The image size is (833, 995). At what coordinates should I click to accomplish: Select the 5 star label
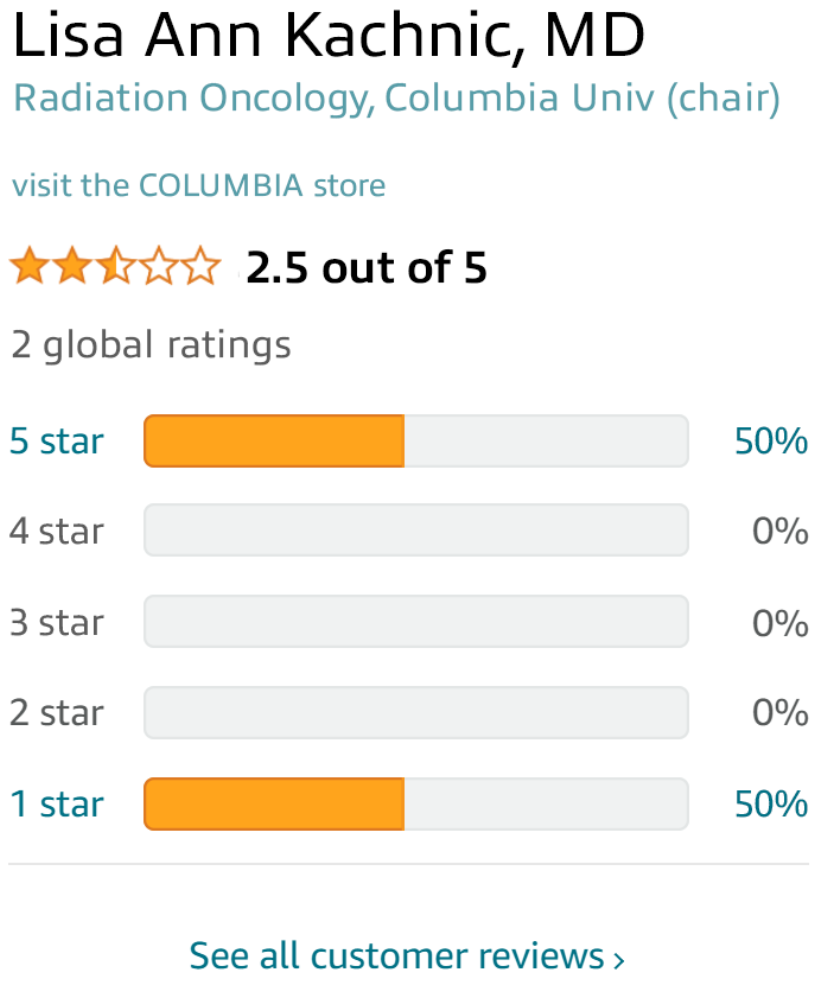[57, 441]
